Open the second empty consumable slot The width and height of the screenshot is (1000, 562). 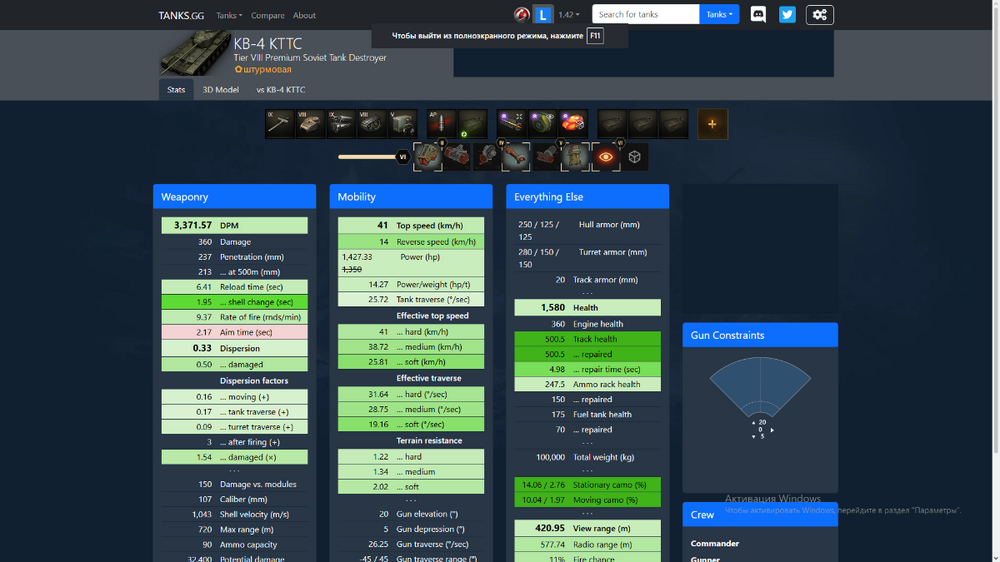pos(642,124)
